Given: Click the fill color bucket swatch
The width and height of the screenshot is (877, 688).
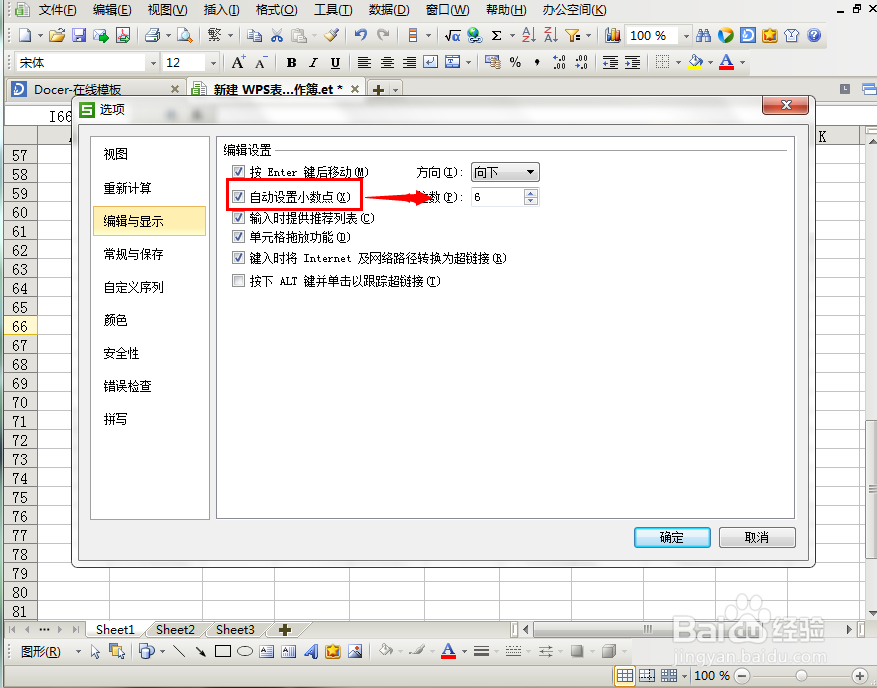Looking at the screenshot, I should tap(695, 62).
